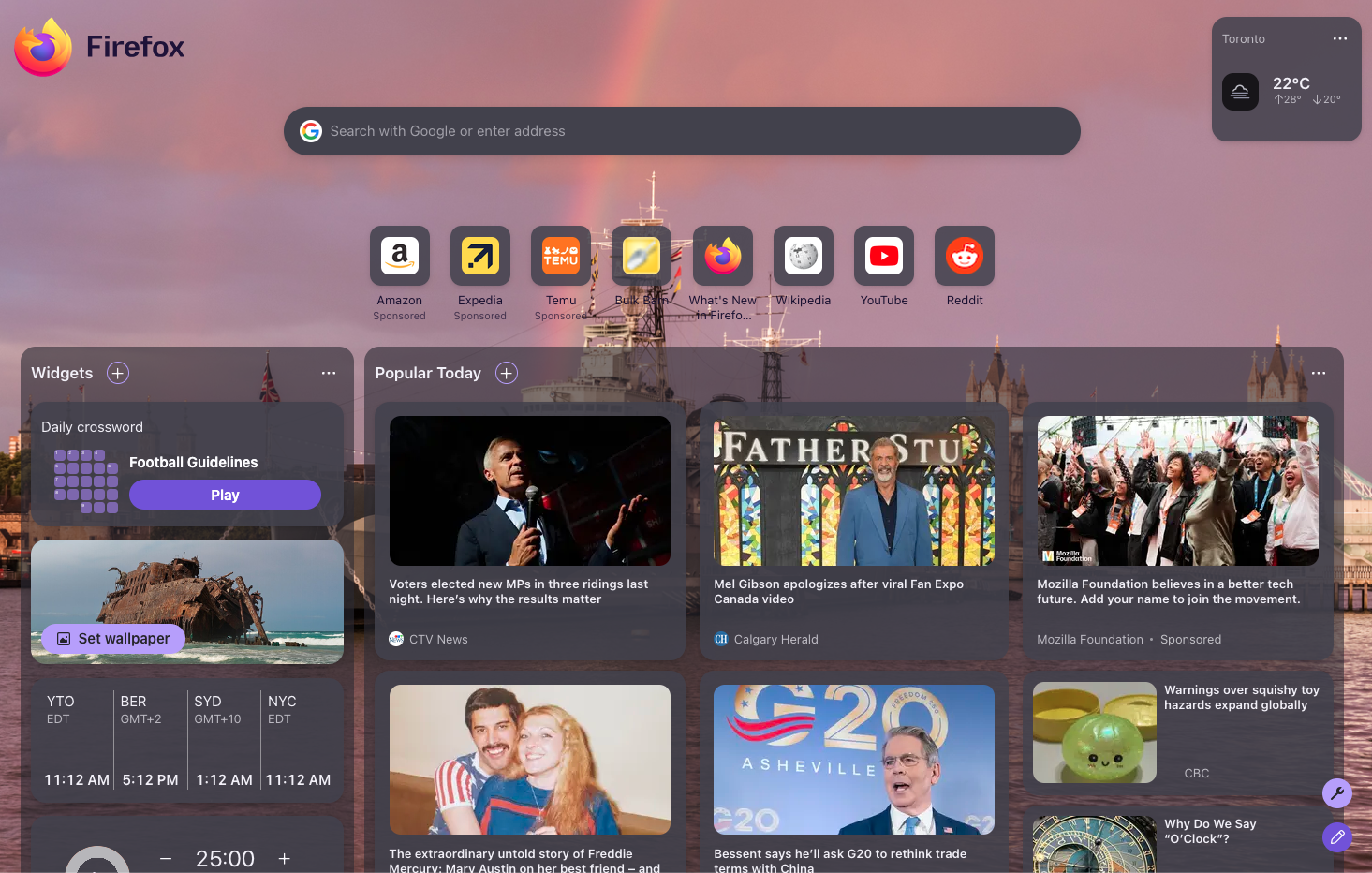This screenshot has width=1372, height=873.
Task: Click the CBC source label
Action: (1197, 773)
